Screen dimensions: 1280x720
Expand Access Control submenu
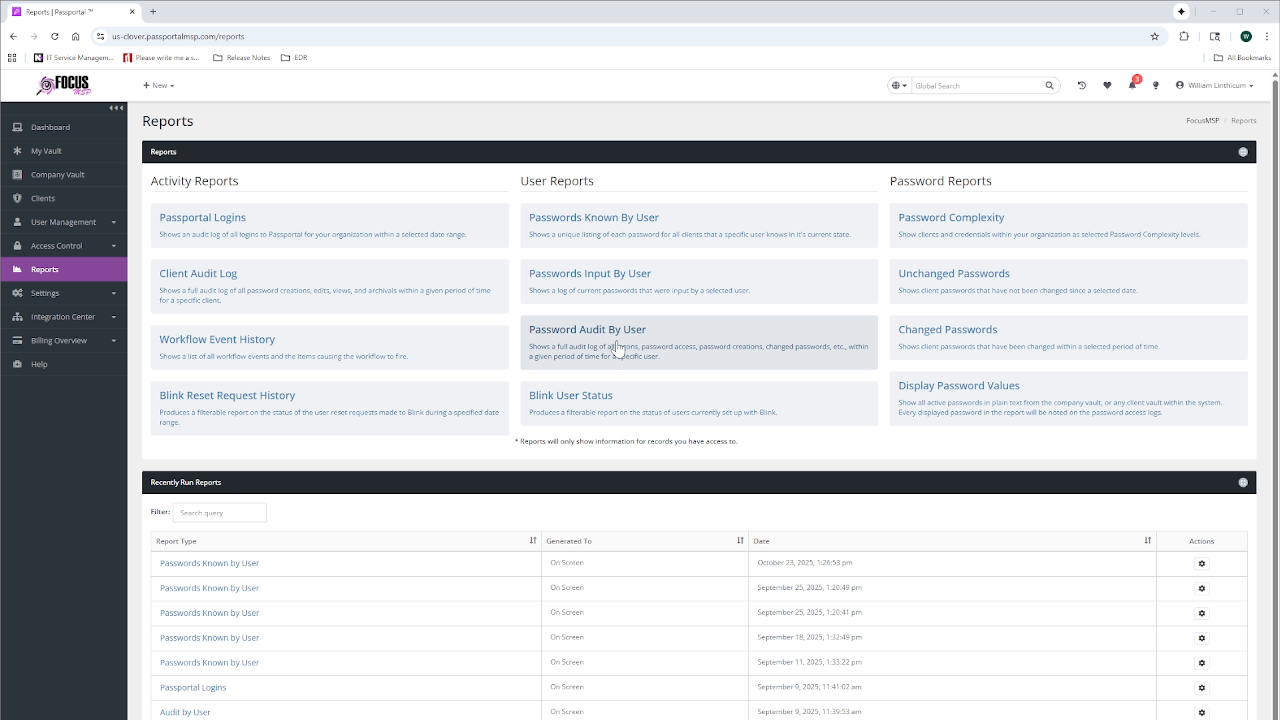64,246
